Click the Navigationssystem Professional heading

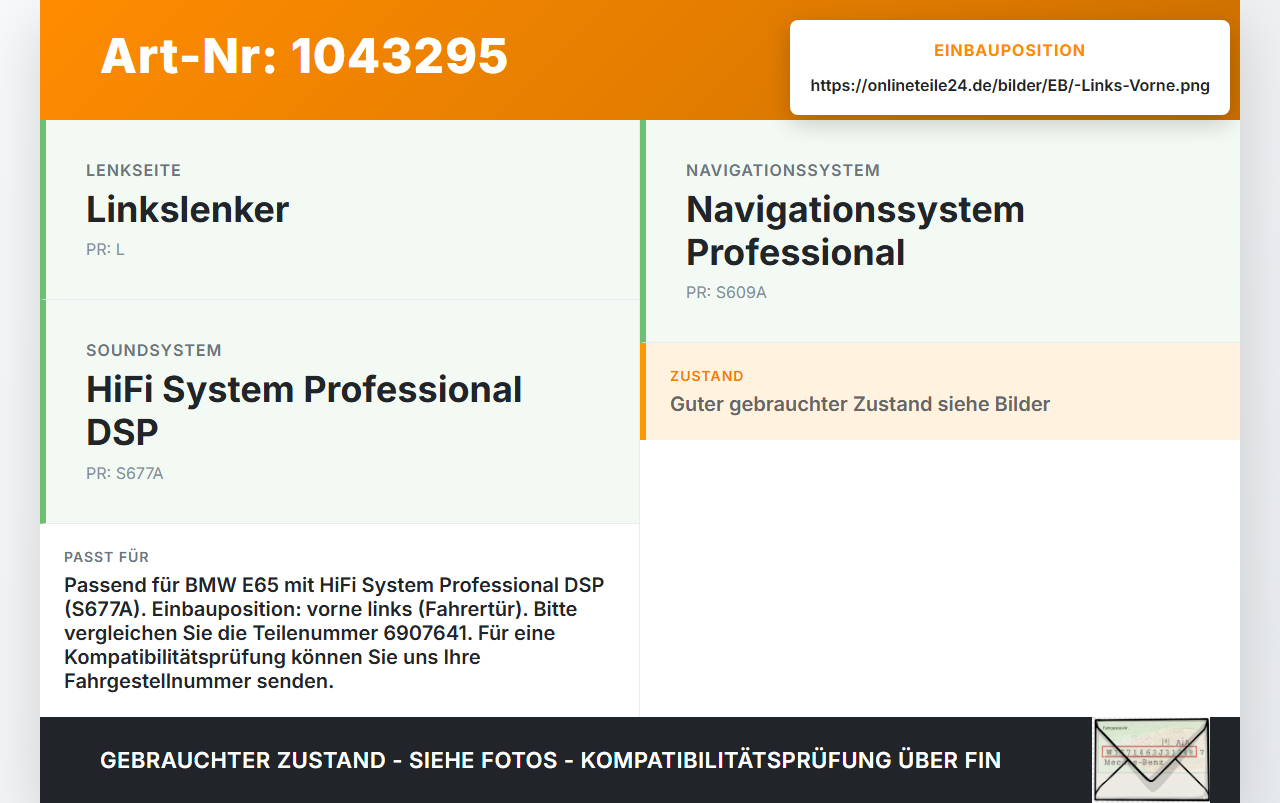point(855,231)
